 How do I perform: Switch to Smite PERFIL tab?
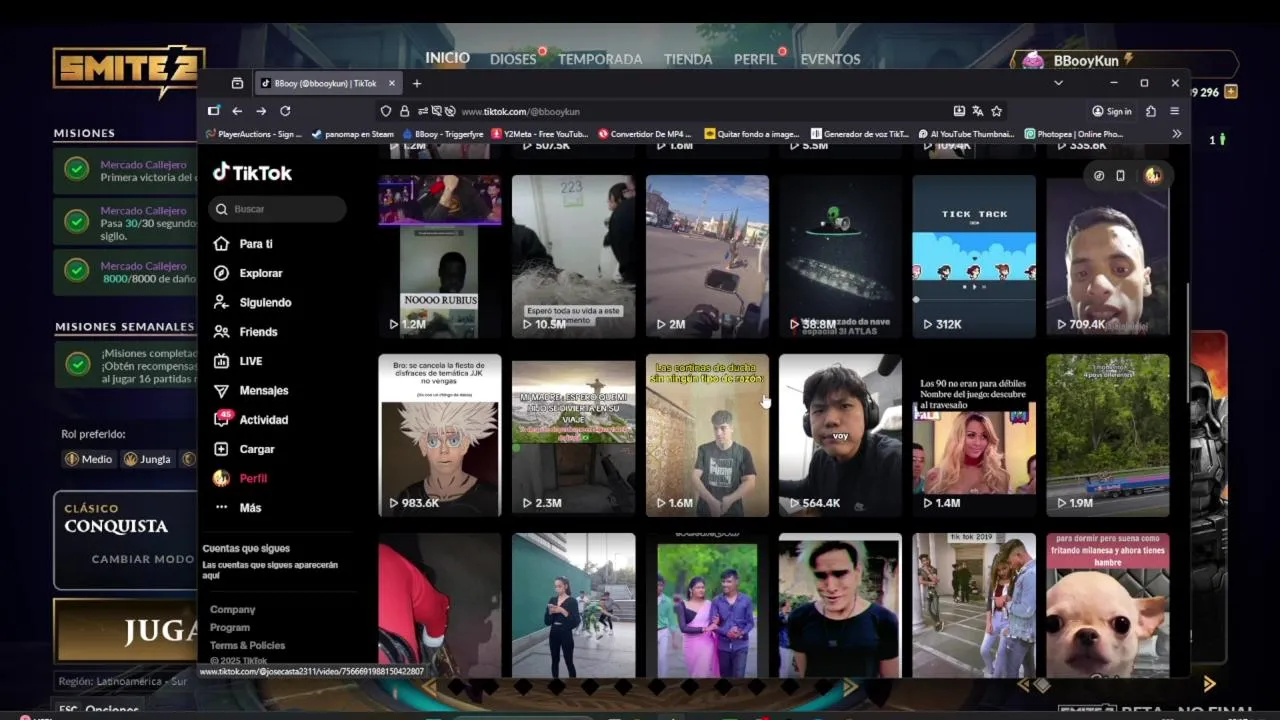755,59
